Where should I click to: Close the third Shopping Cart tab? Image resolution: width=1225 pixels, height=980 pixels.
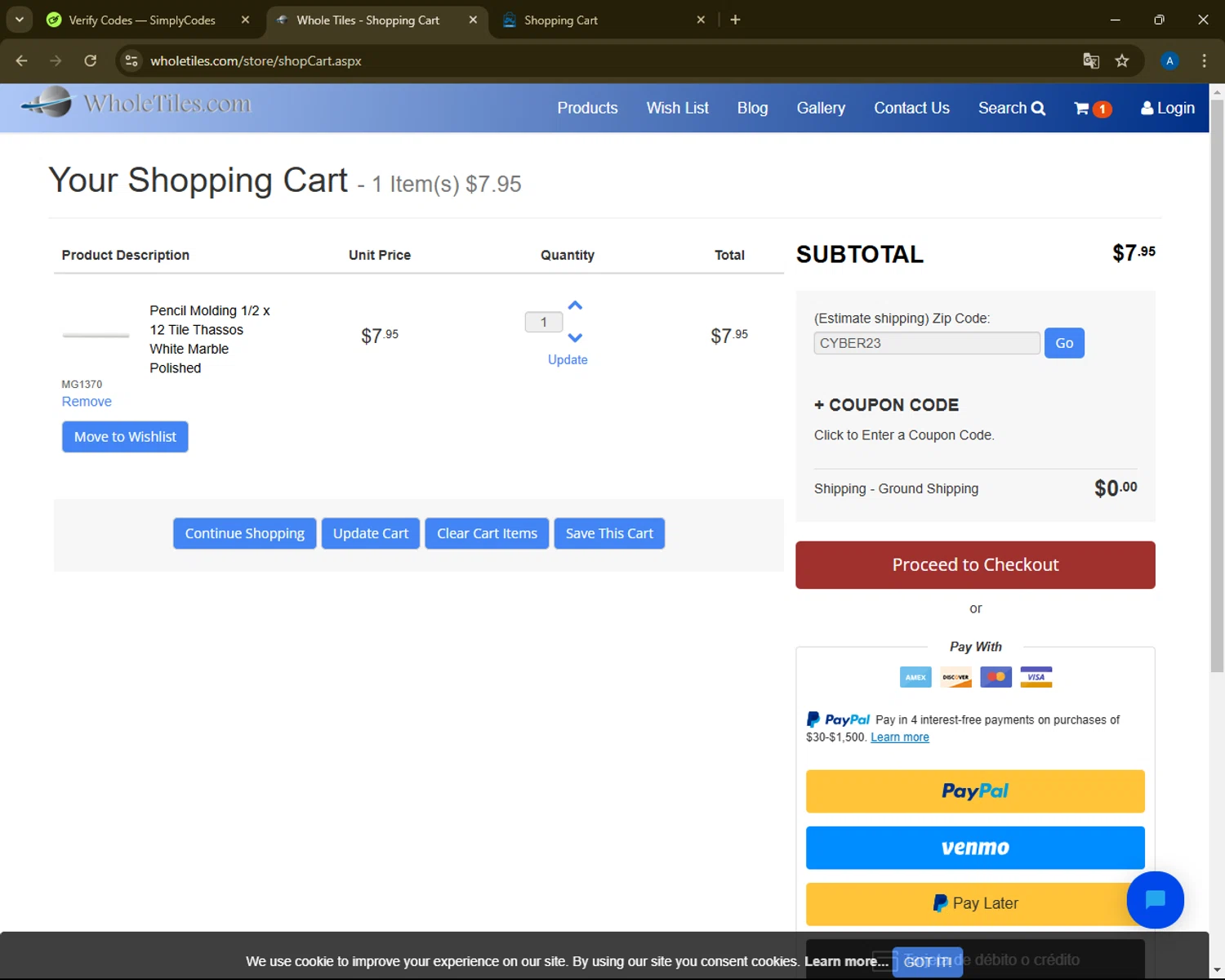(701, 20)
